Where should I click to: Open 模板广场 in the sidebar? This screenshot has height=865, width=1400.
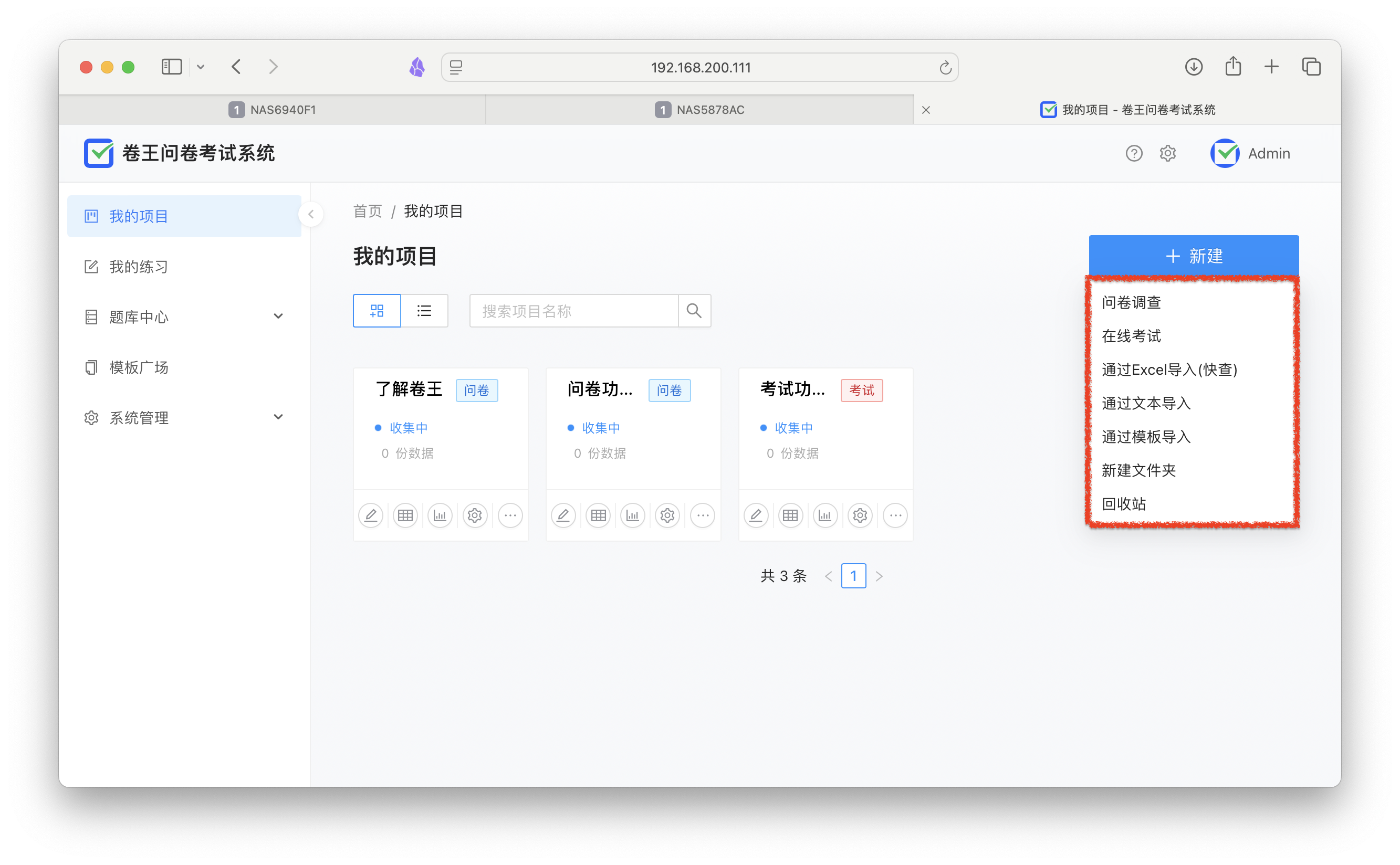pyautogui.click(x=184, y=367)
